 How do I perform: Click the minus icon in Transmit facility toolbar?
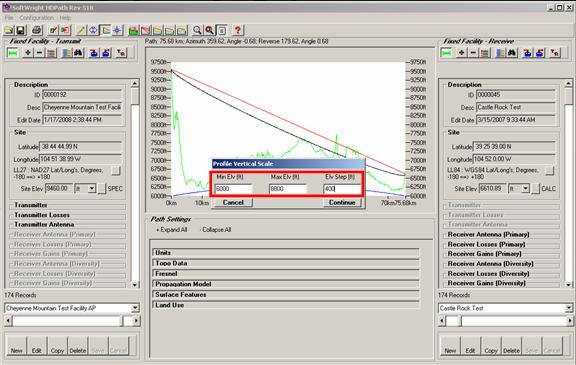click(40, 53)
